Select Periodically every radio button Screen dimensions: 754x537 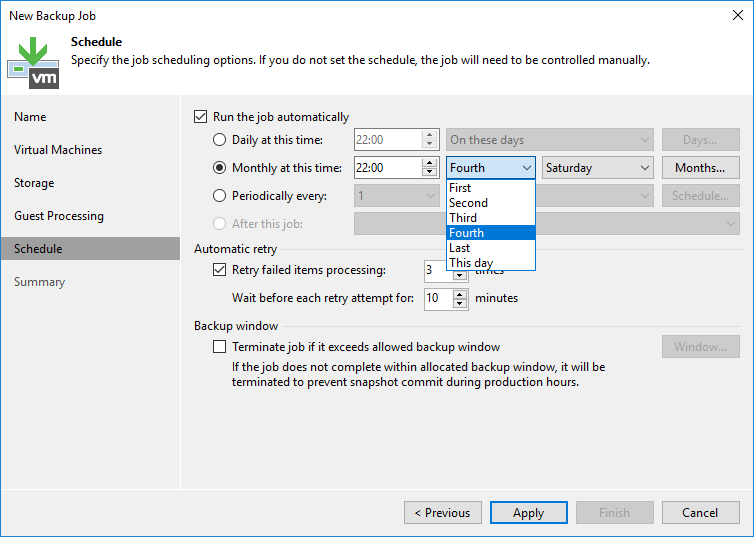220,196
